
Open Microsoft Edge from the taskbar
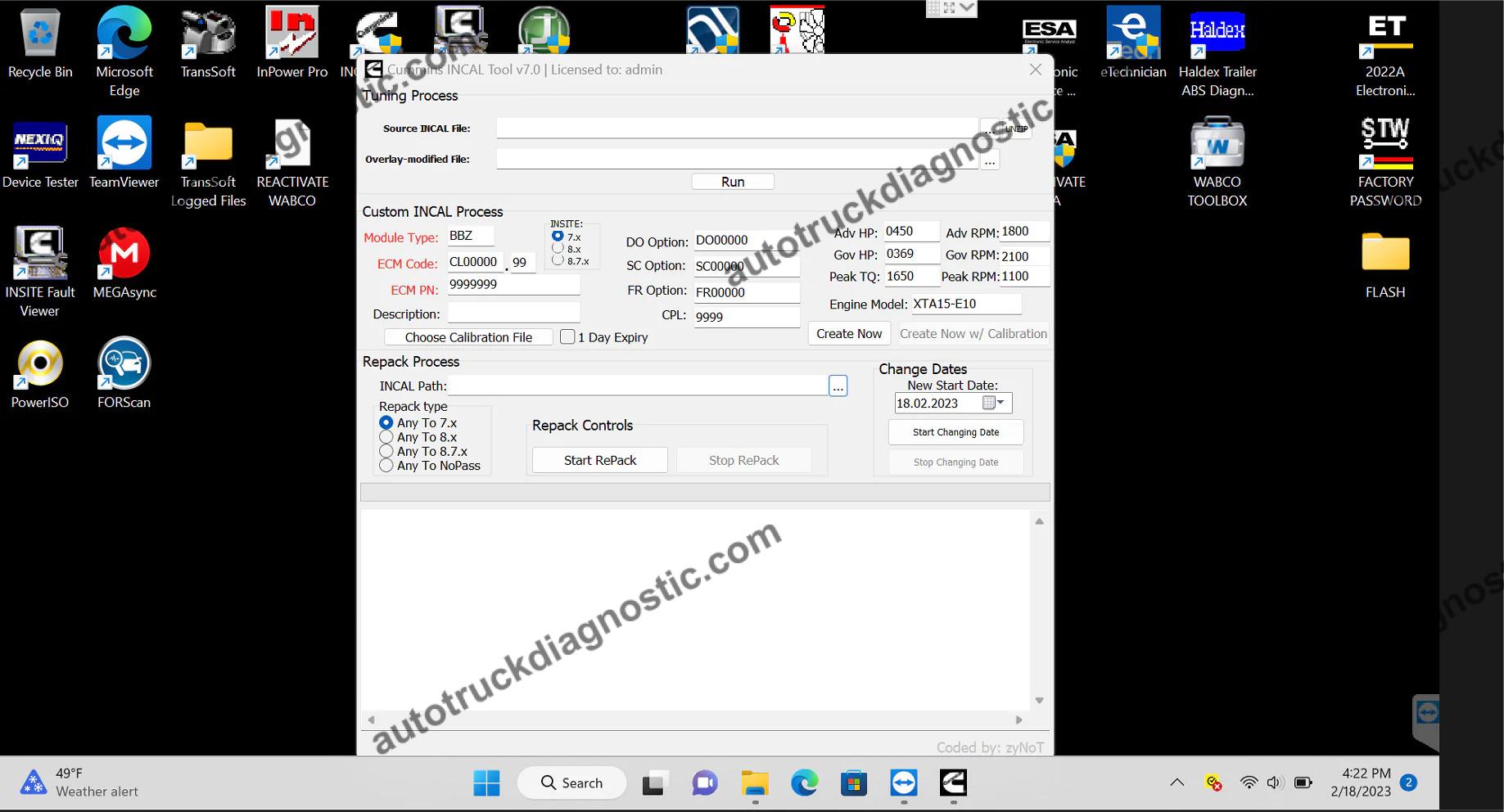coord(804,783)
